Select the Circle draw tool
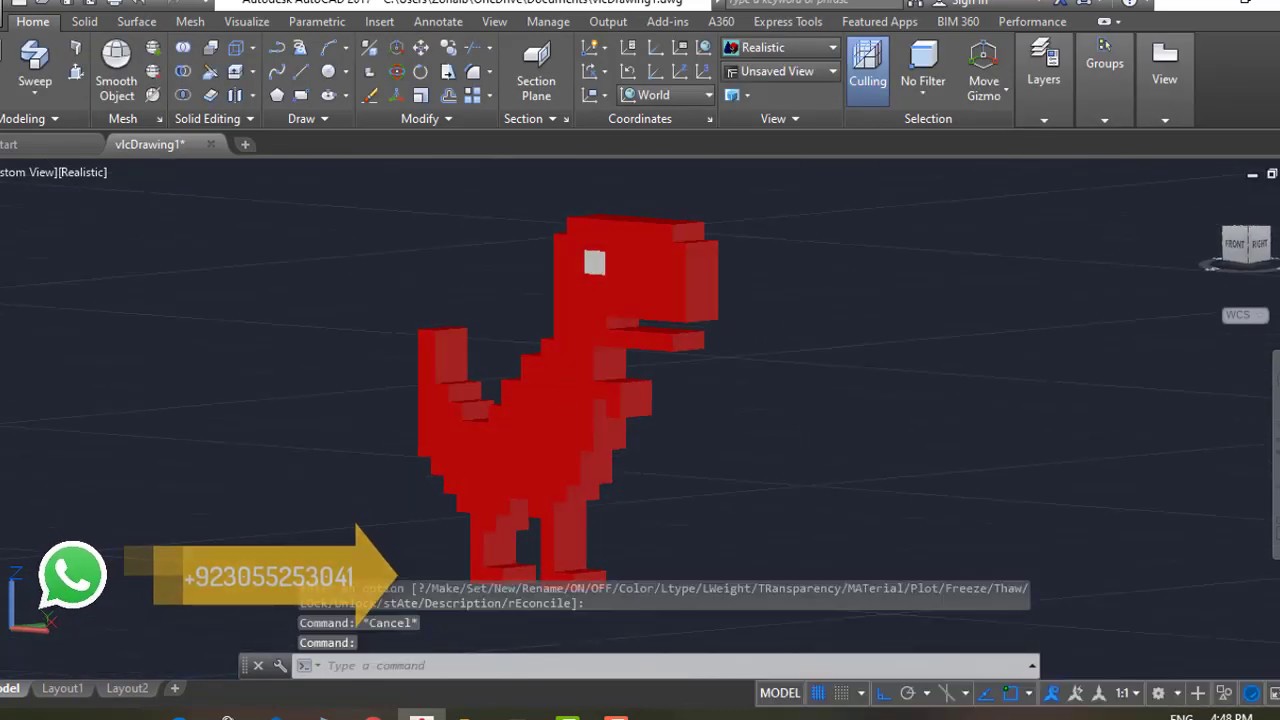1280x720 pixels. point(328,71)
